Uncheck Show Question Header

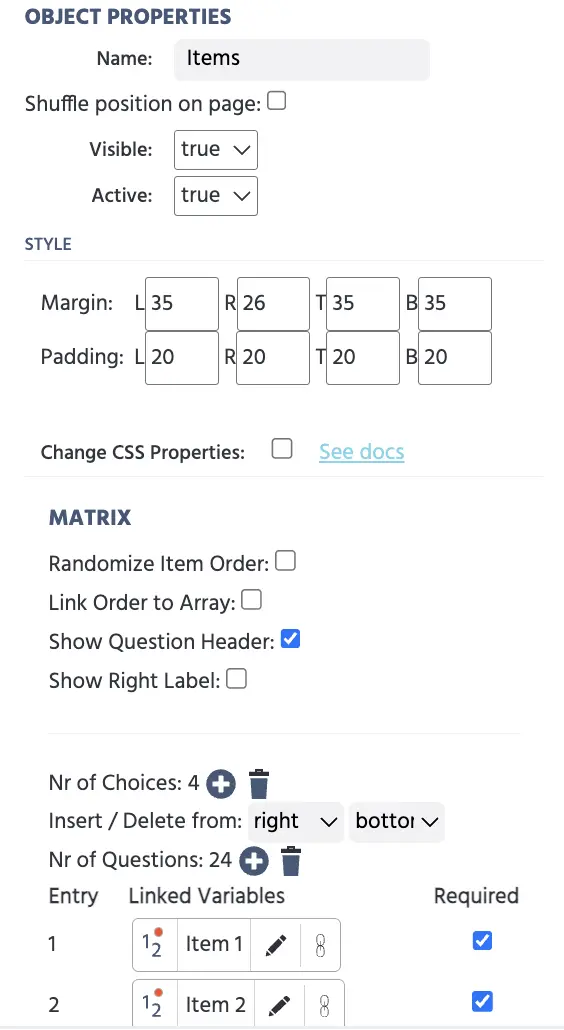pyautogui.click(x=290, y=639)
